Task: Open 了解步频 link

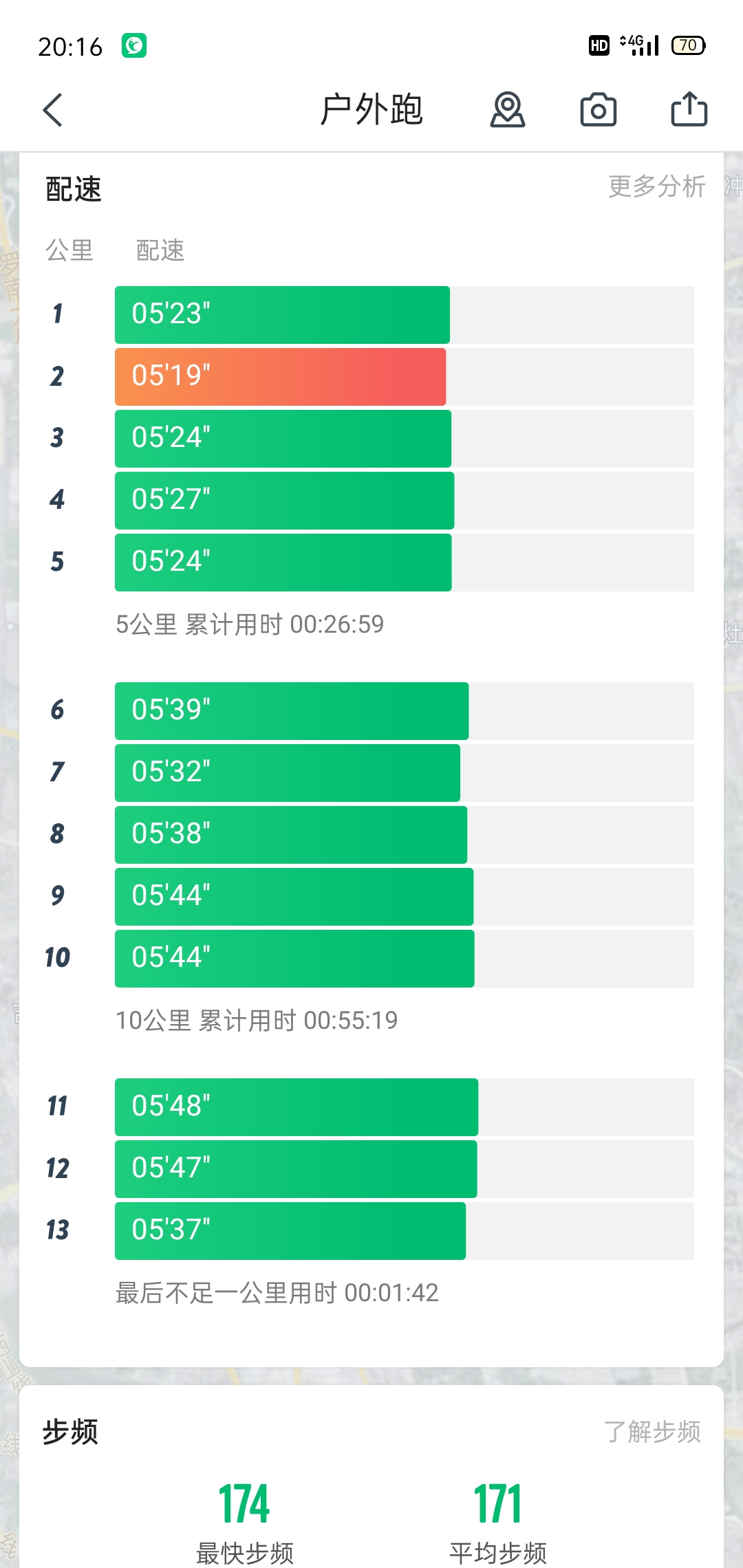Action: click(652, 1432)
